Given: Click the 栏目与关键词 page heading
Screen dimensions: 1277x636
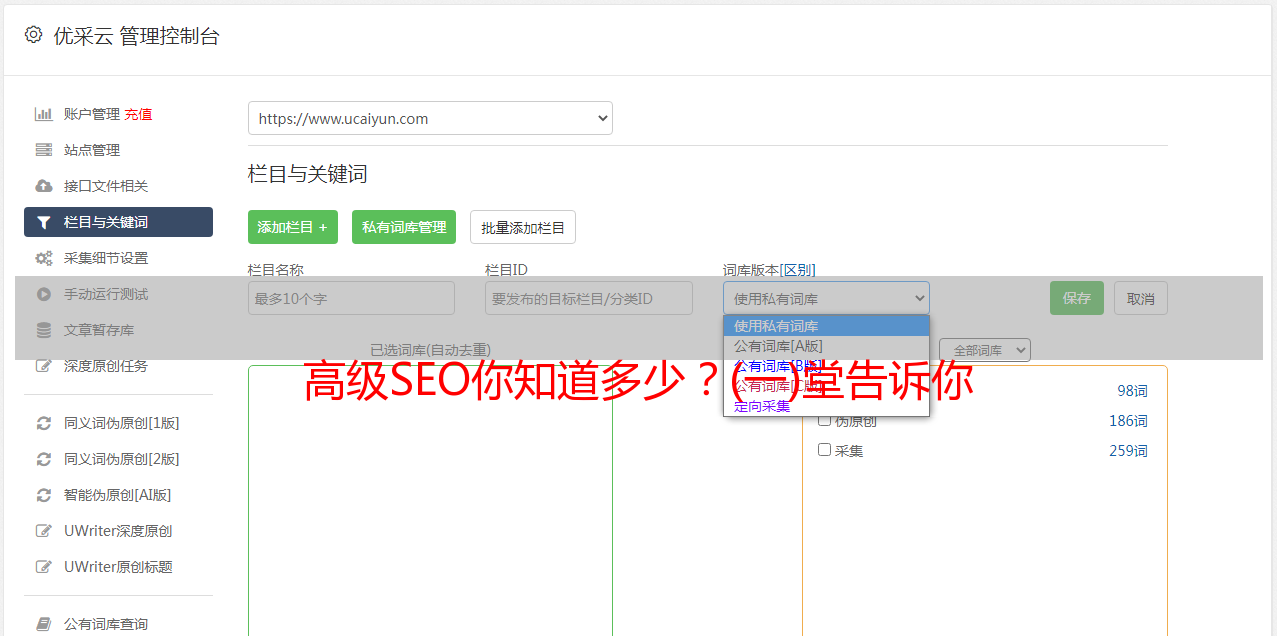Looking at the screenshot, I should [307, 174].
